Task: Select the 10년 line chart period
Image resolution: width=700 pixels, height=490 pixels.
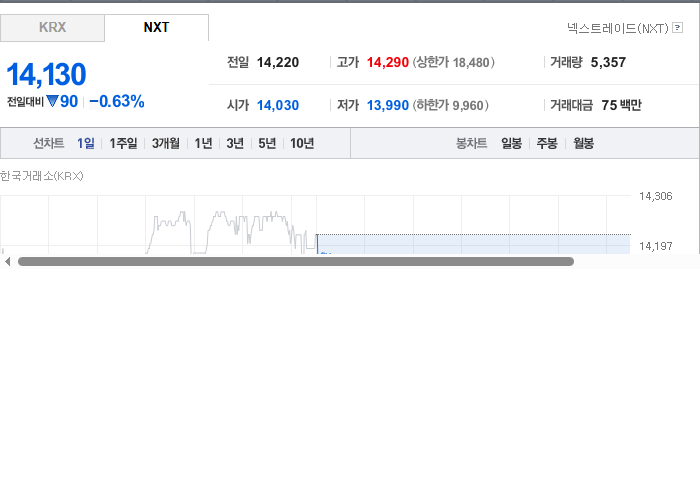Action: [302, 143]
